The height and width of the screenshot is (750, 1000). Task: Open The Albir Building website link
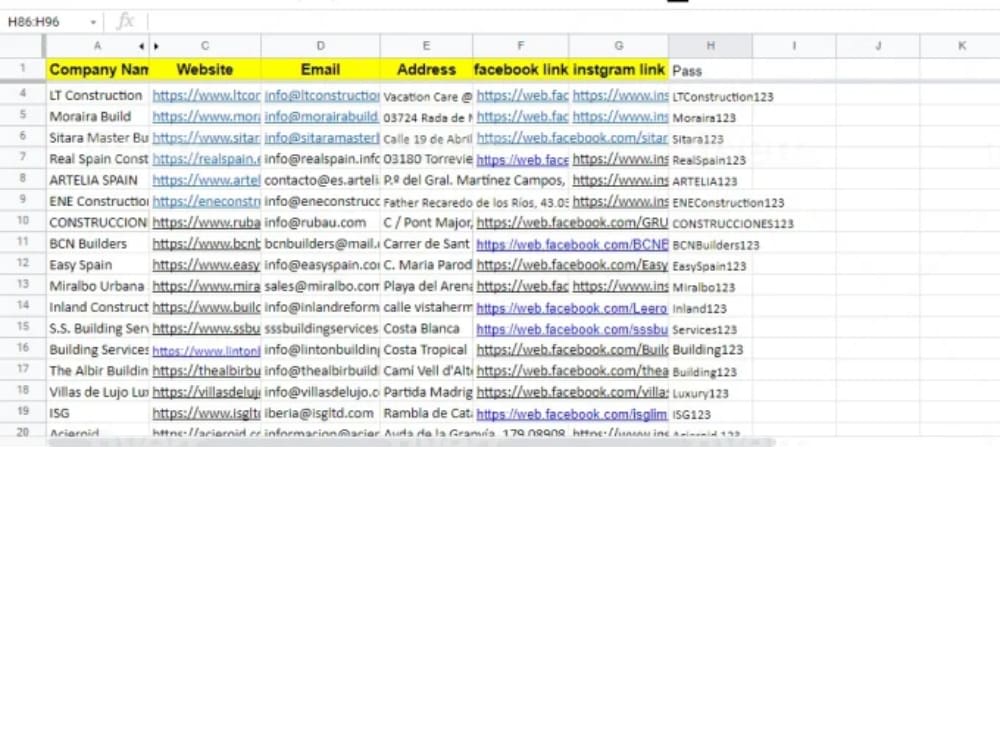pyautogui.click(x=206, y=371)
